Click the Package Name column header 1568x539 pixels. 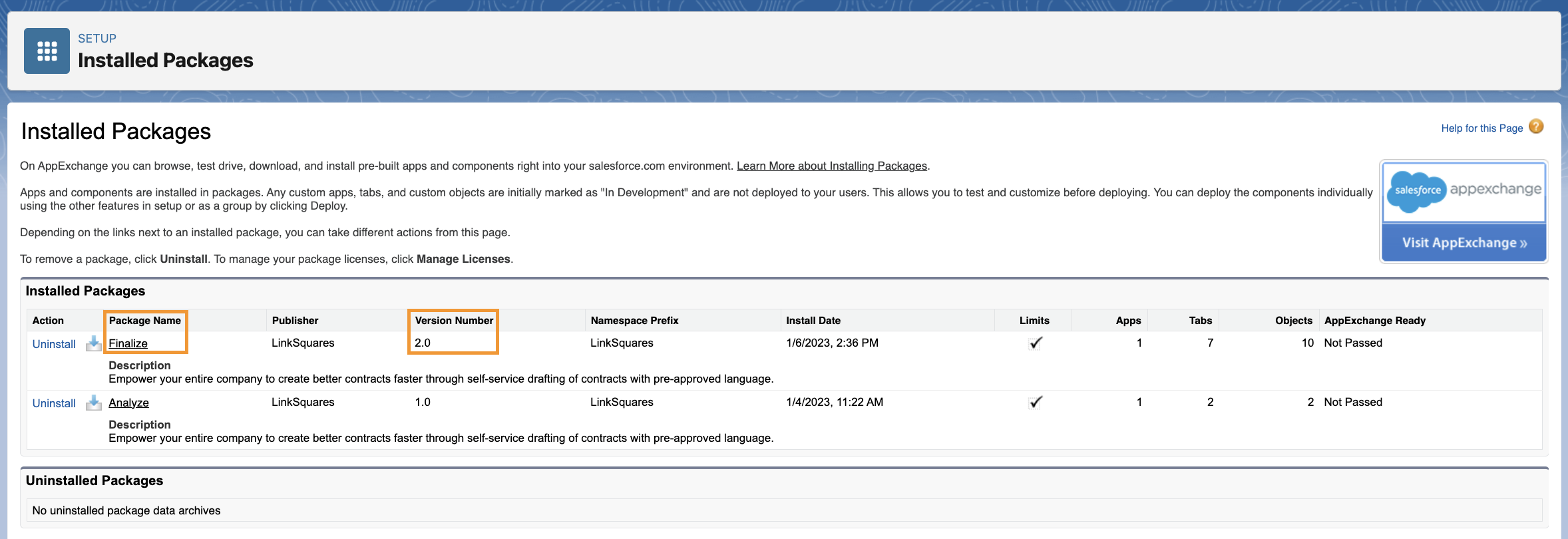(x=145, y=321)
